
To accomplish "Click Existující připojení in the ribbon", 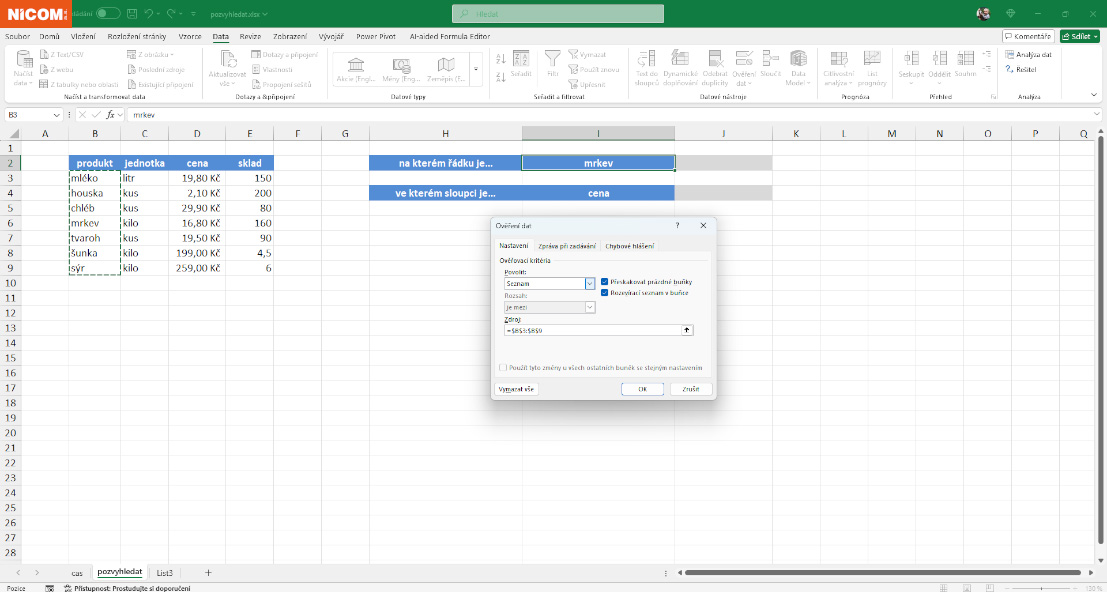I will click(x=160, y=84).
